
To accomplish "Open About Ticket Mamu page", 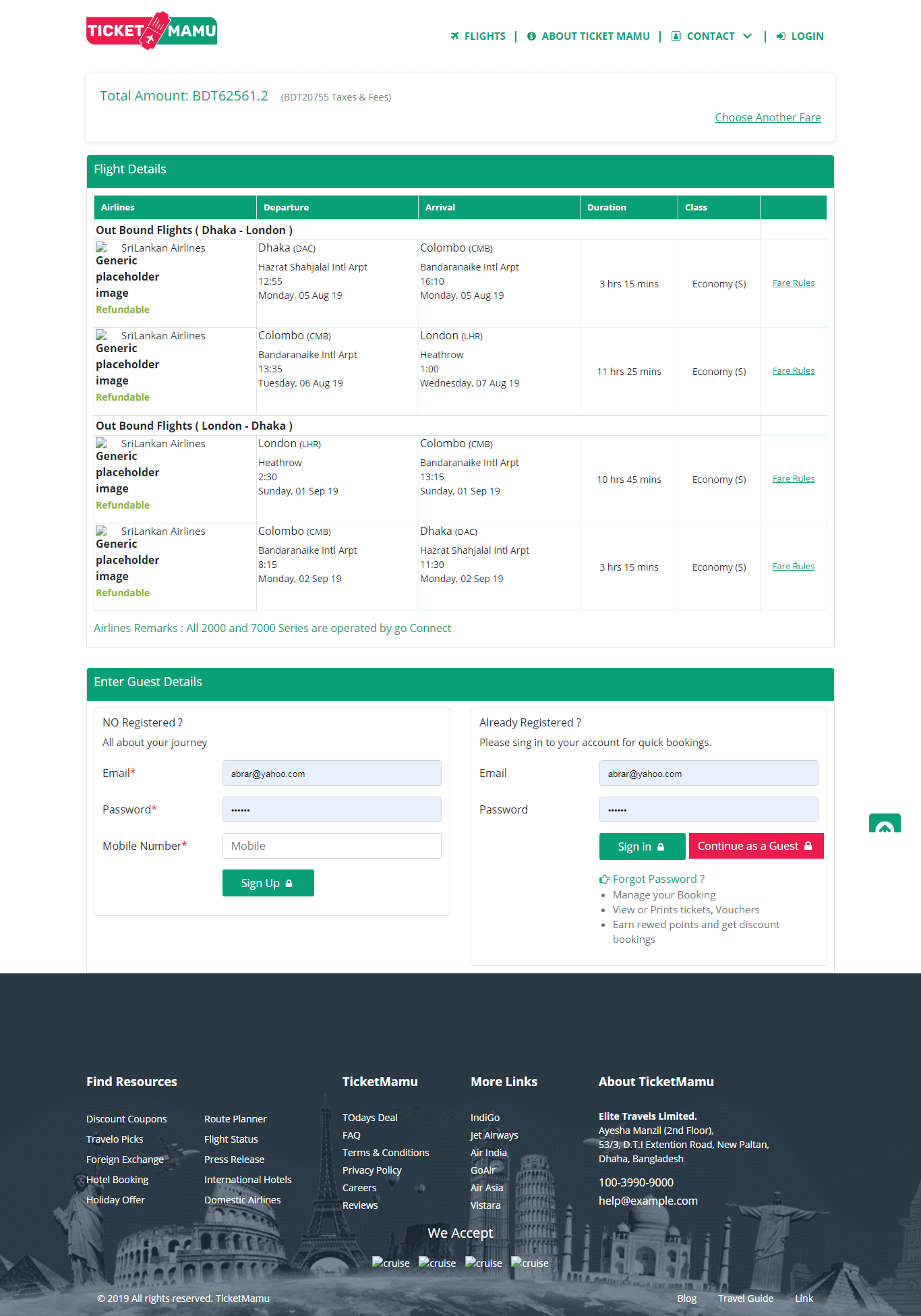I will click(595, 36).
